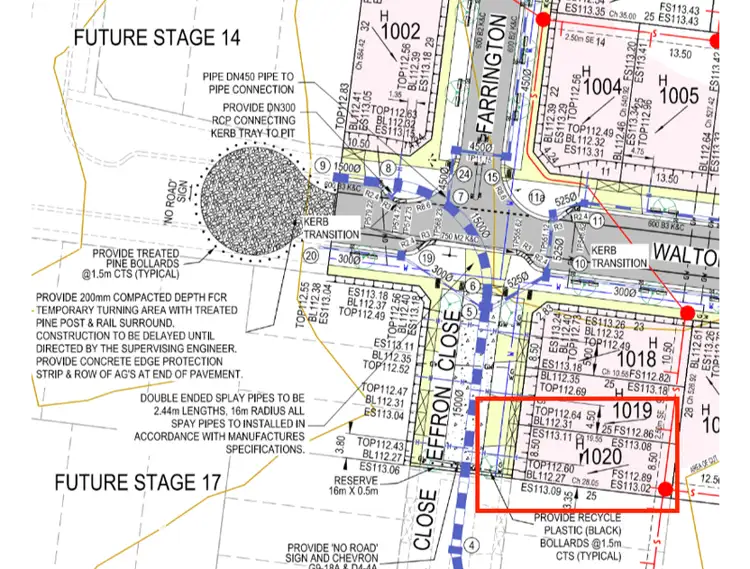Click lot 1004 number label
The image size is (750, 569).
pos(602,87)
